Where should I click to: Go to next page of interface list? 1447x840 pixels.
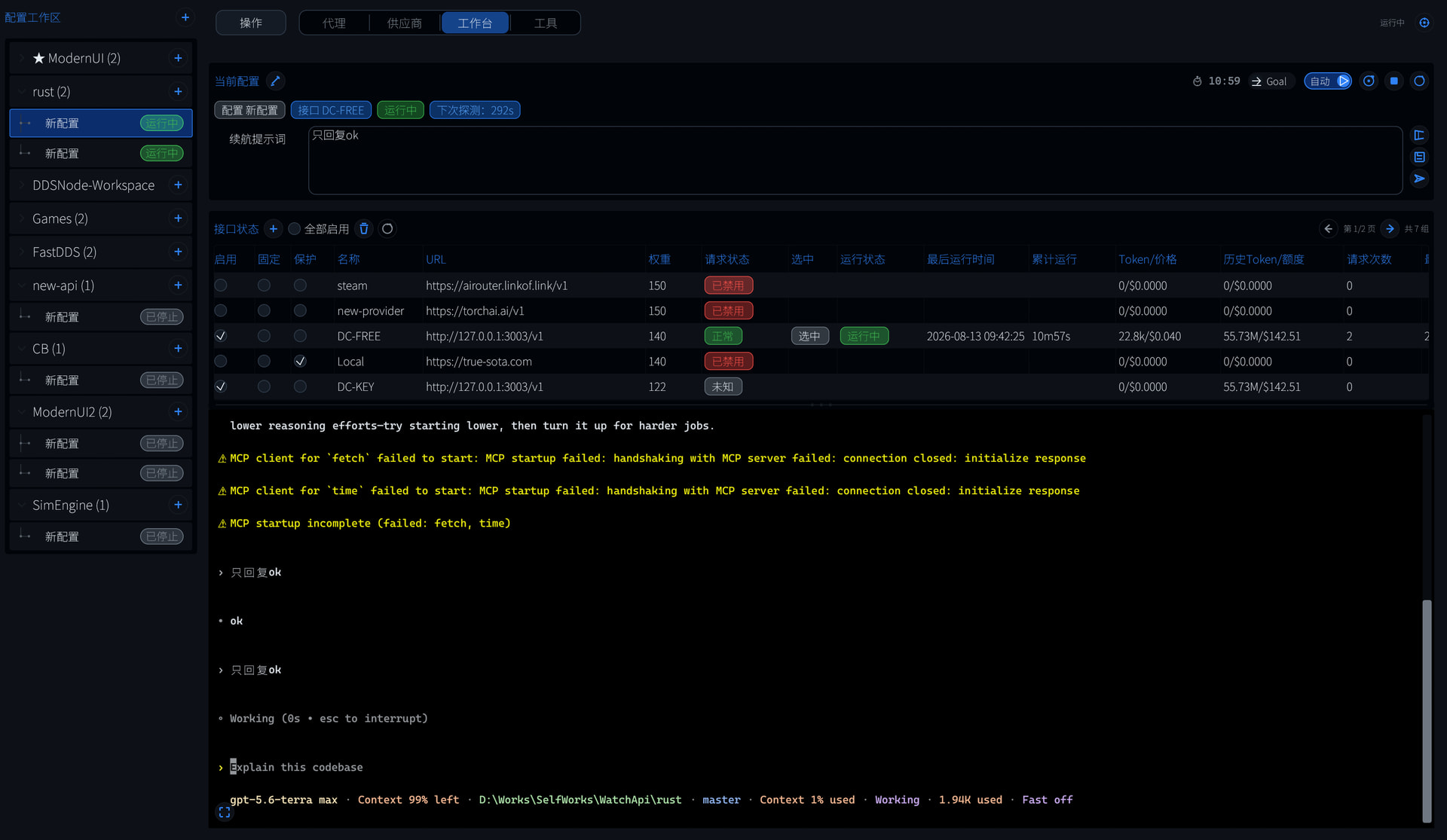(1390, 228)
